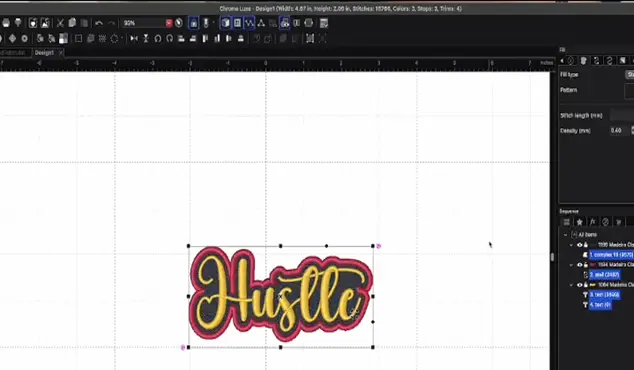Click the Stitch length (mm) field
The image size is (634, 370).
click(x=622, y=115)
